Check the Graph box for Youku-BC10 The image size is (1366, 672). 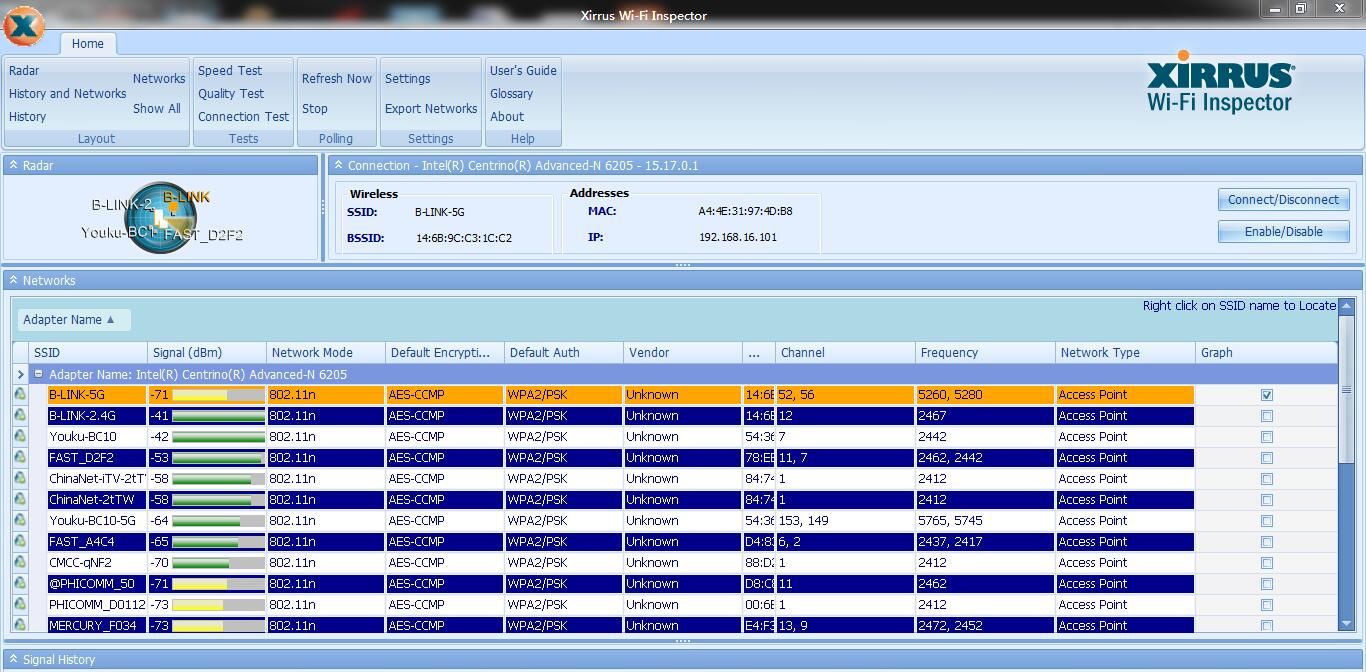click(1267, 437)
